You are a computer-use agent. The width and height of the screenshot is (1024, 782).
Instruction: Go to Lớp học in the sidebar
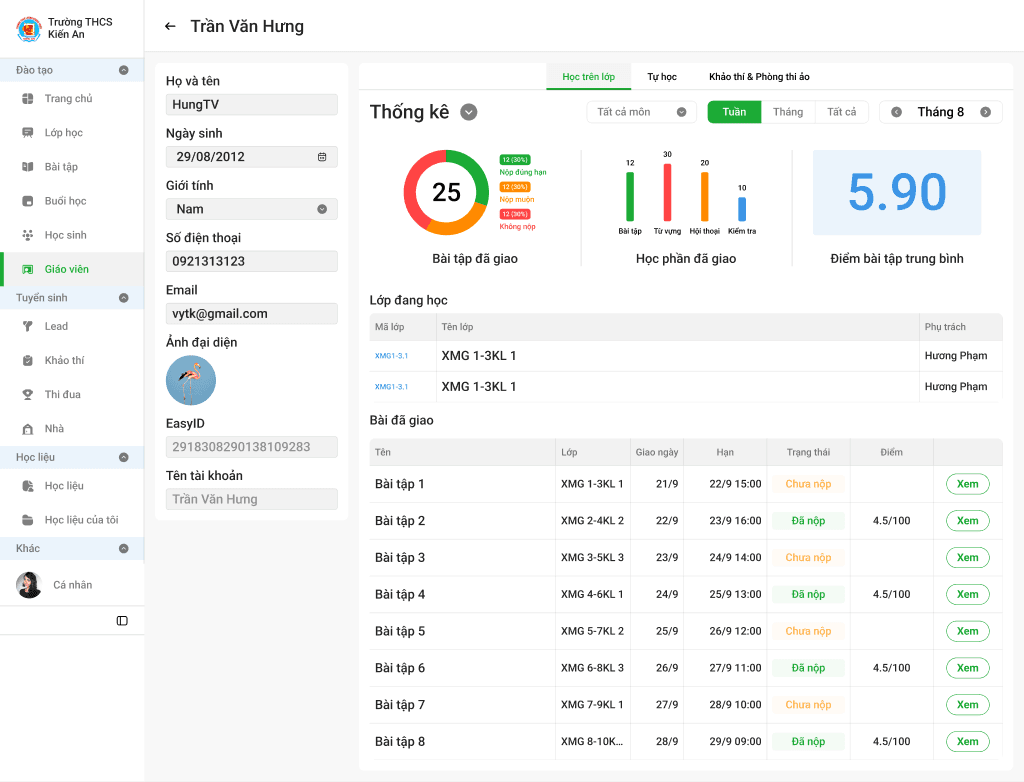[72, 133]
